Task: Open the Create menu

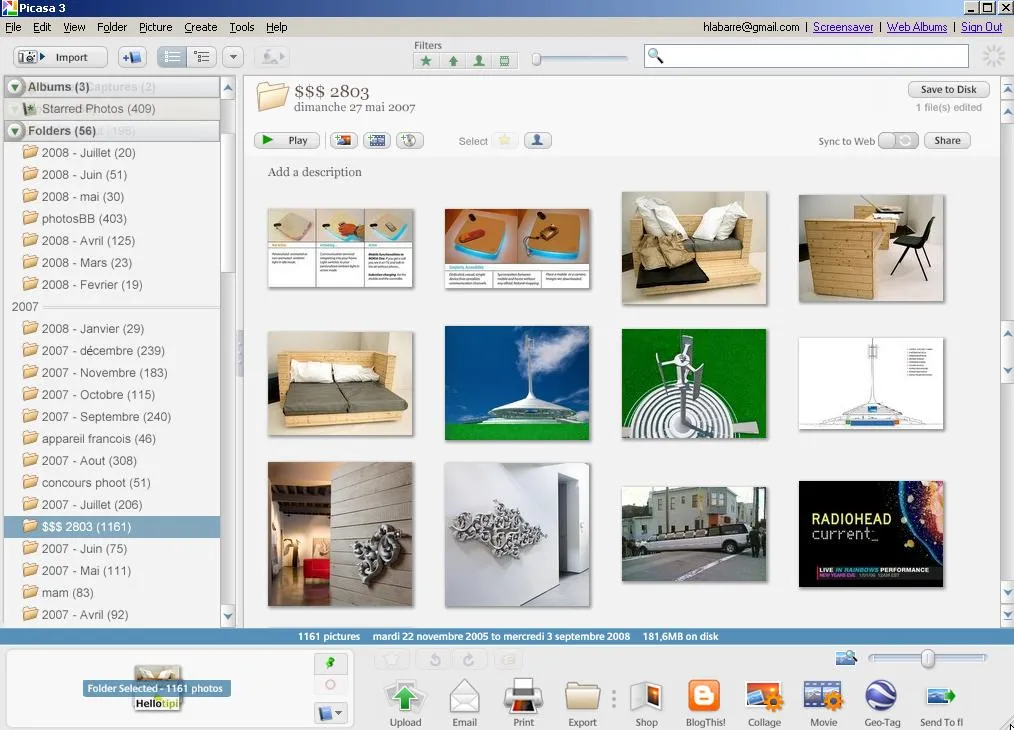Action: point(200,27)
